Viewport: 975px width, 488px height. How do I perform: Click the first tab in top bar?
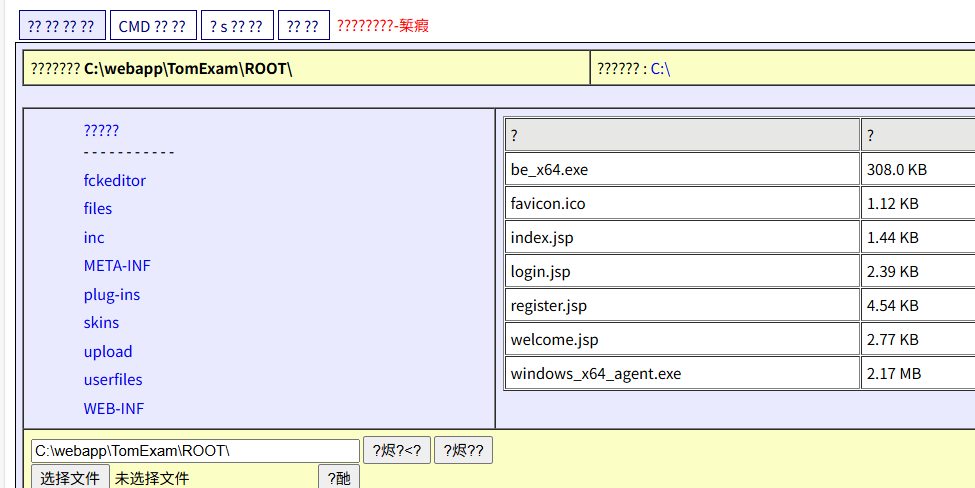tap(62, 26)
